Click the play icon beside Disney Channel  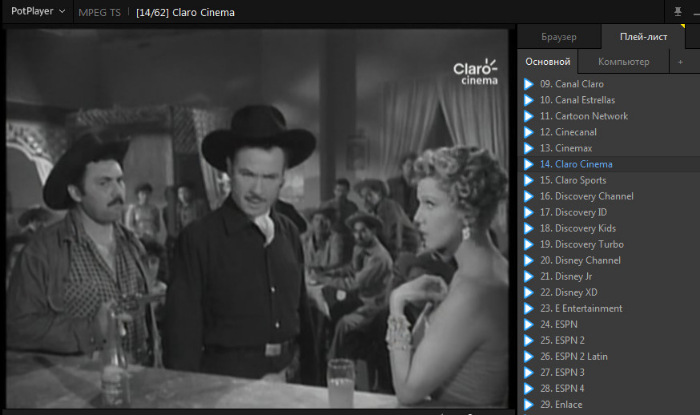pos(529,261)
